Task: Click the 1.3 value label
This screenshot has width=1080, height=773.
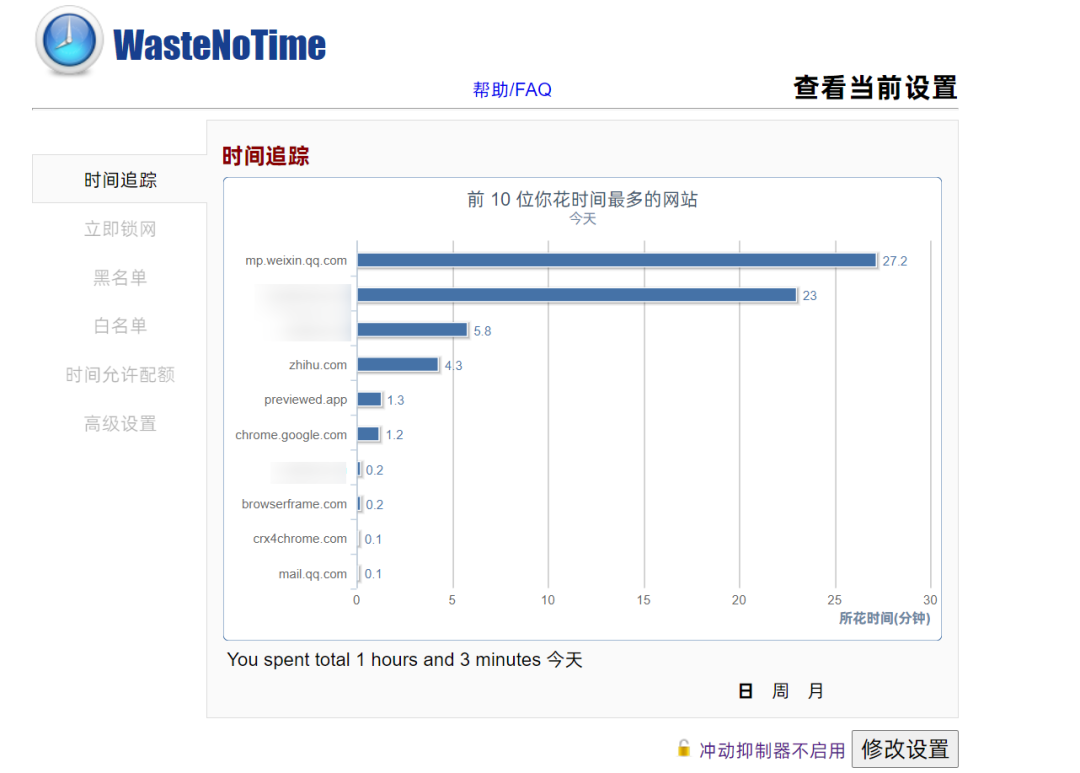Action: coord(395,400)
